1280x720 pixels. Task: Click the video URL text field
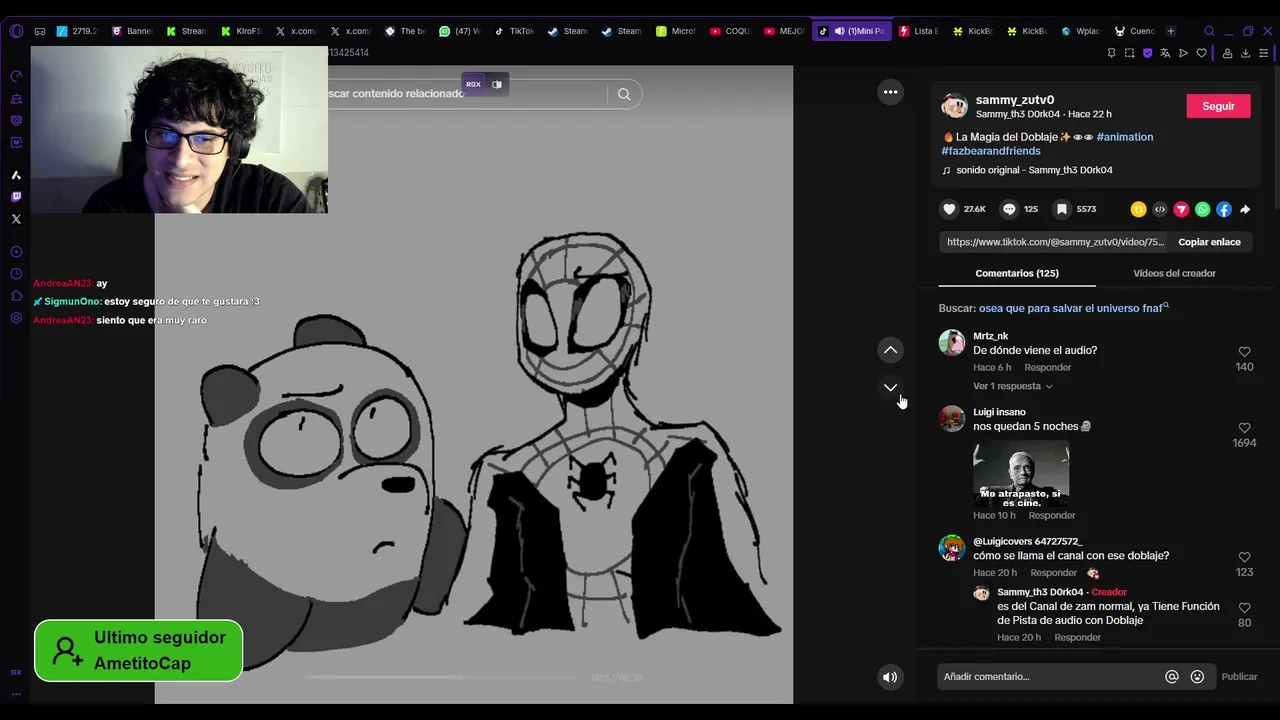tap(1056, 242)
